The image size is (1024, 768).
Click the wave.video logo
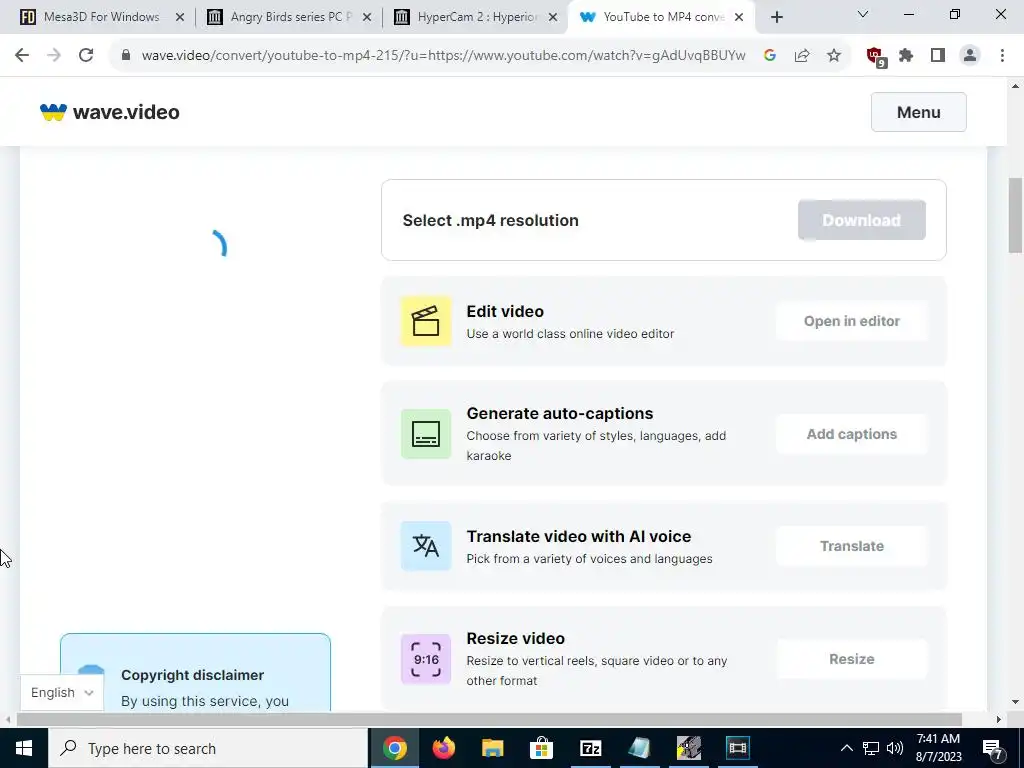[110, 112]
